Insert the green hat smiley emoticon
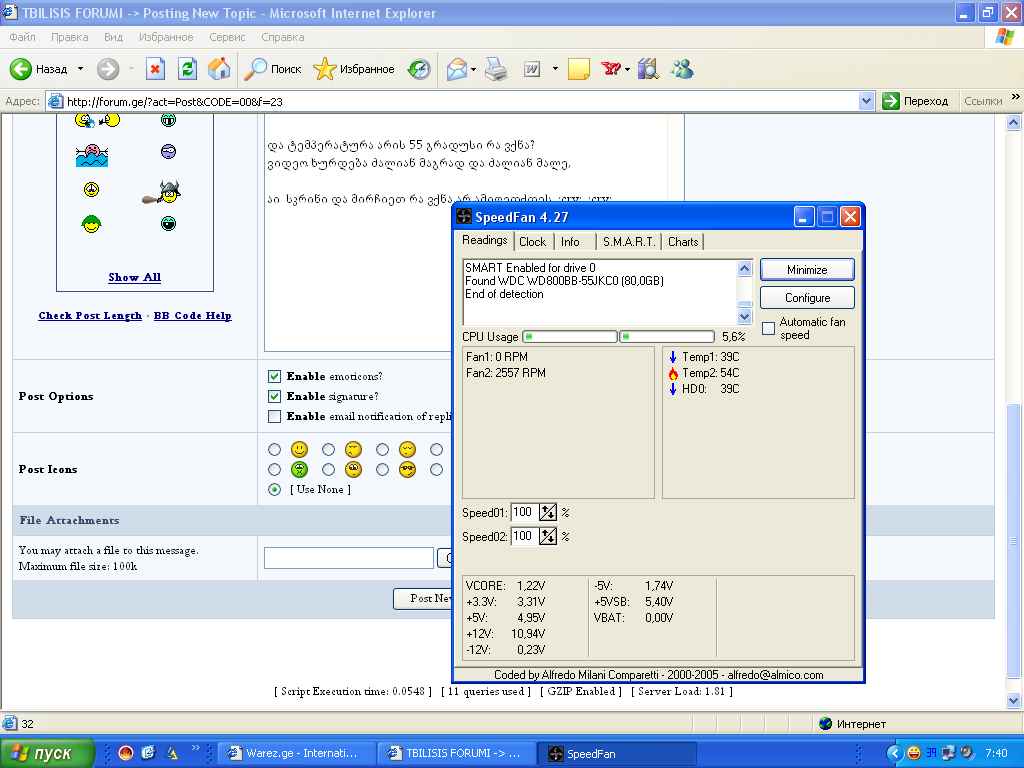 point(91,224)
